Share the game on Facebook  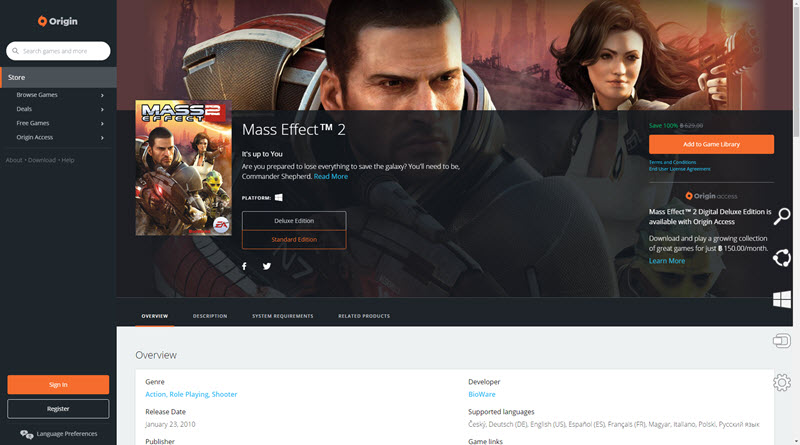(x=244, y=266)
